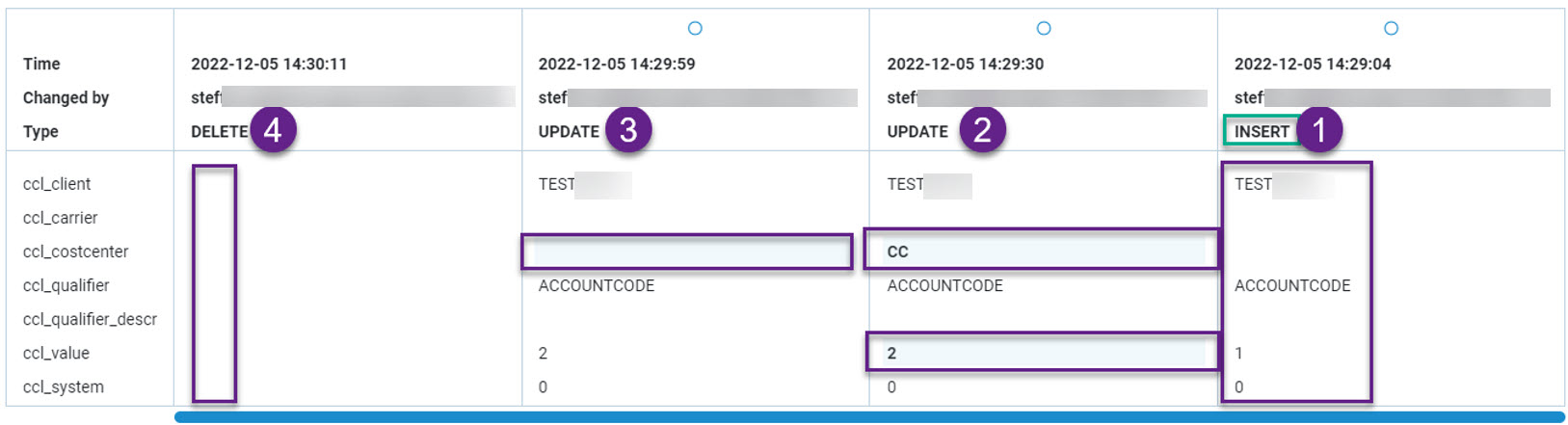Click timestamp 2022-12-05 14:30:11 header

tap(269, 64)
